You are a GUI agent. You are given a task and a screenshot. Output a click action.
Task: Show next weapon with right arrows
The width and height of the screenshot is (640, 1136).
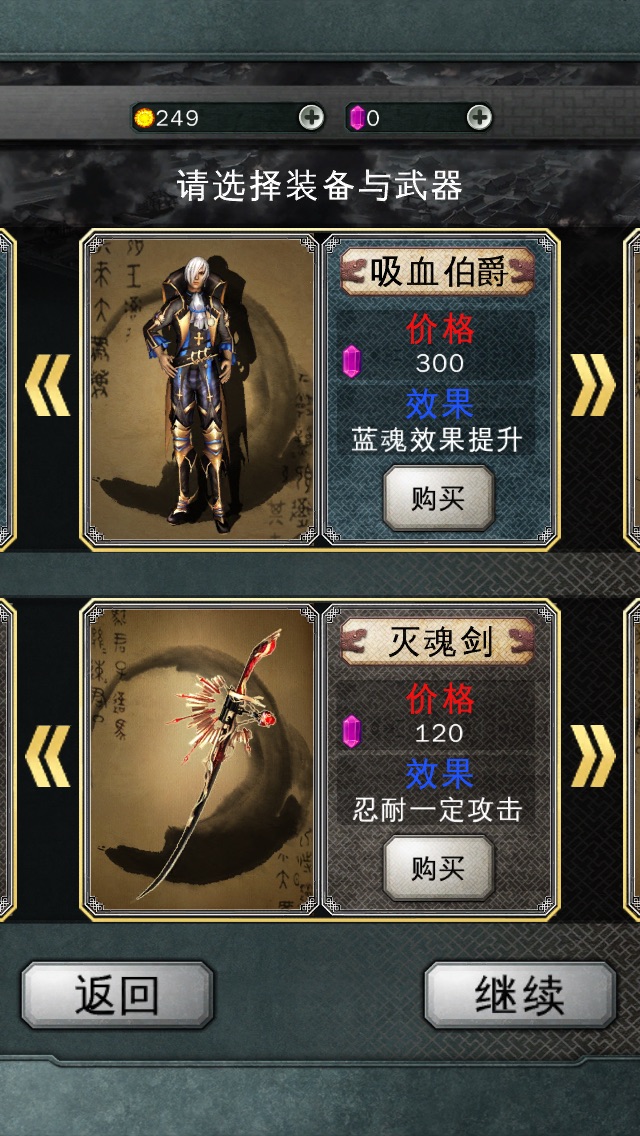point(593,756)
